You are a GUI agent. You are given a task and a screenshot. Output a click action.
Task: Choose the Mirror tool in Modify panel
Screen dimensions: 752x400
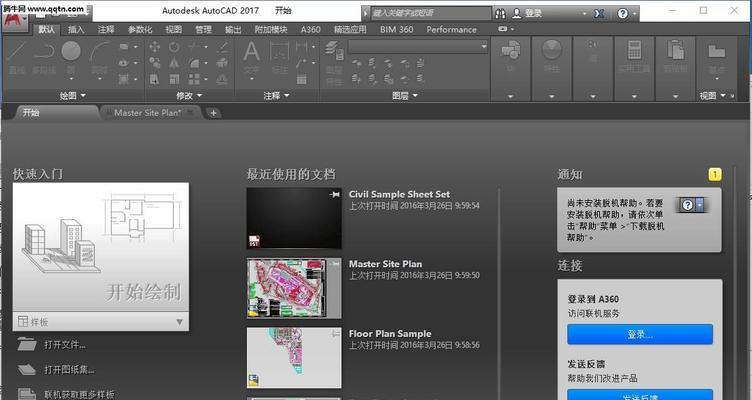pos(174,63)
